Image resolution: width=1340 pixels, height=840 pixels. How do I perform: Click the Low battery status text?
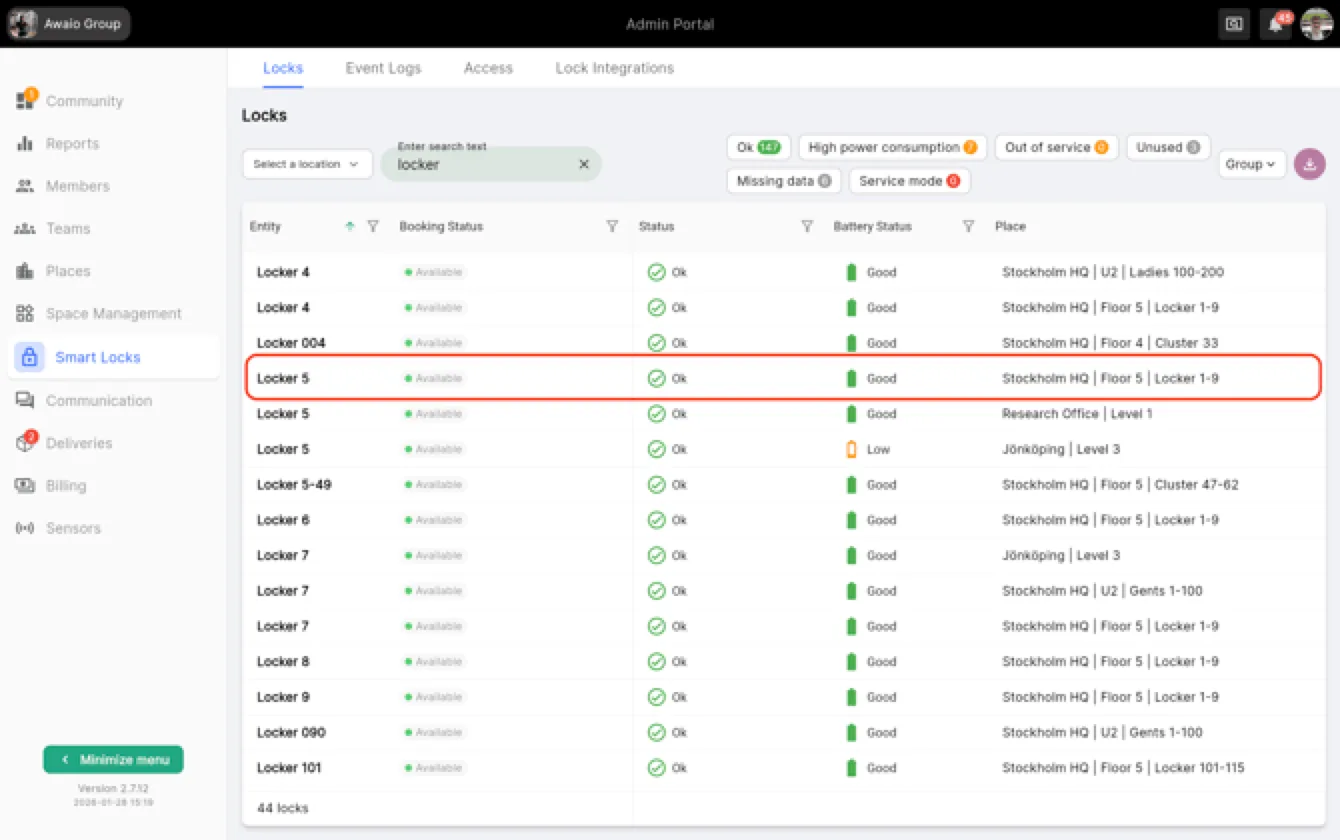(x=878, y=449)
